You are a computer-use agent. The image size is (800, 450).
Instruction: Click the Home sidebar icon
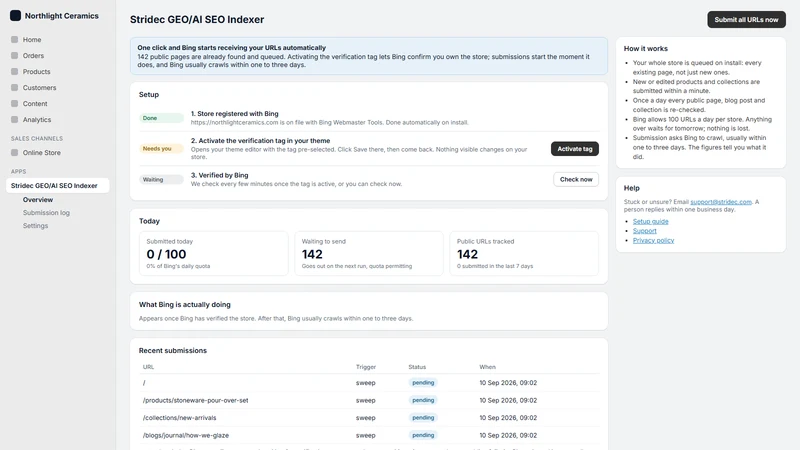point(14,39)
